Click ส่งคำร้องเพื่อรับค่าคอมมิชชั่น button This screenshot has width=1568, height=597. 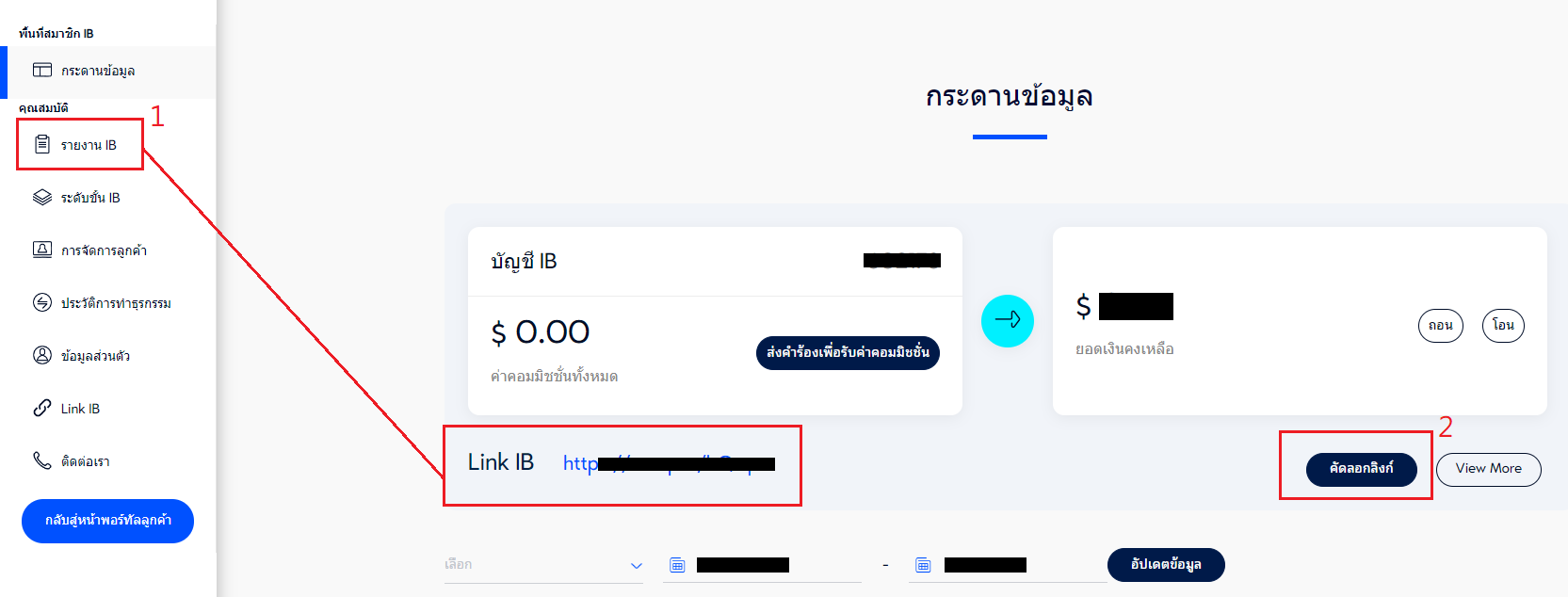click(x=848, y=353)
